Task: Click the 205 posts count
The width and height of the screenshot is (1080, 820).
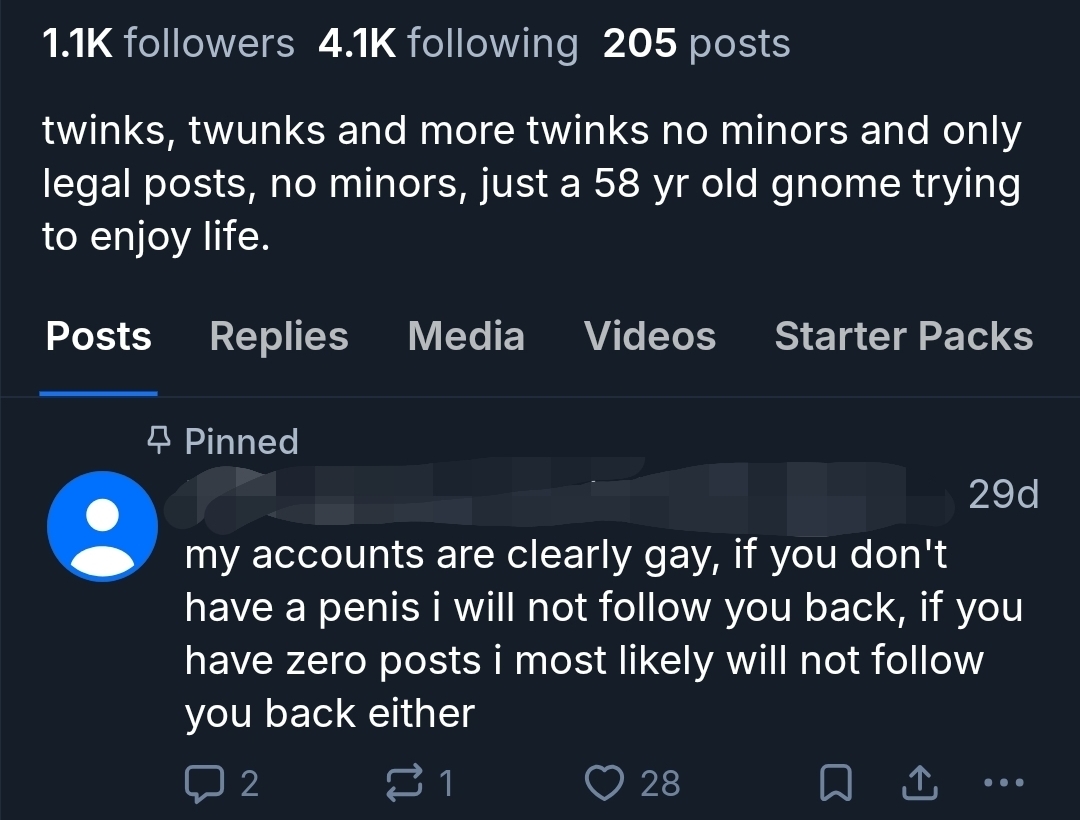Action: (x=696, y=43)
